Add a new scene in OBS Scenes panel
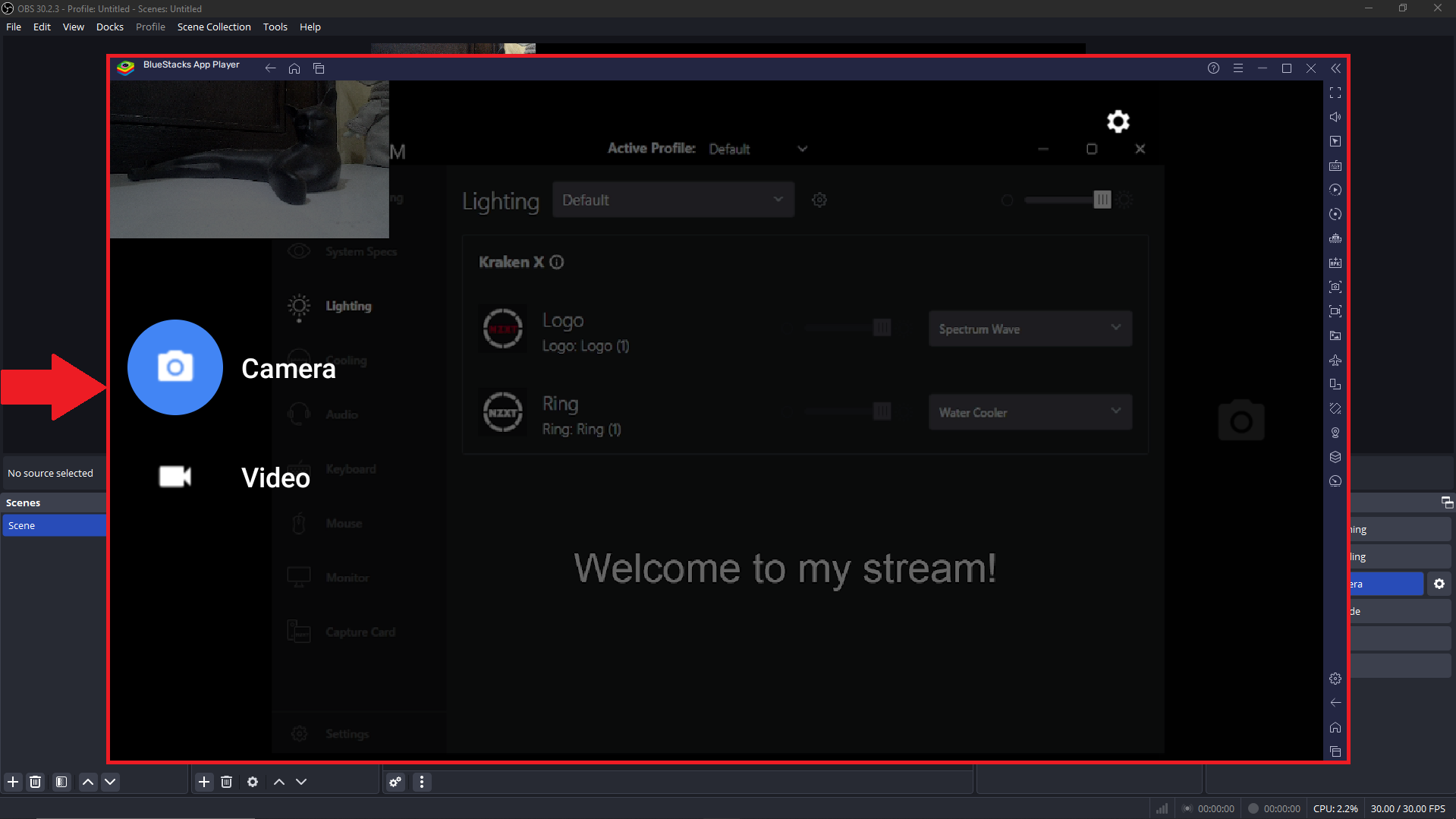1456x819 pixels. pyautogui.click(x=13, y=782)
